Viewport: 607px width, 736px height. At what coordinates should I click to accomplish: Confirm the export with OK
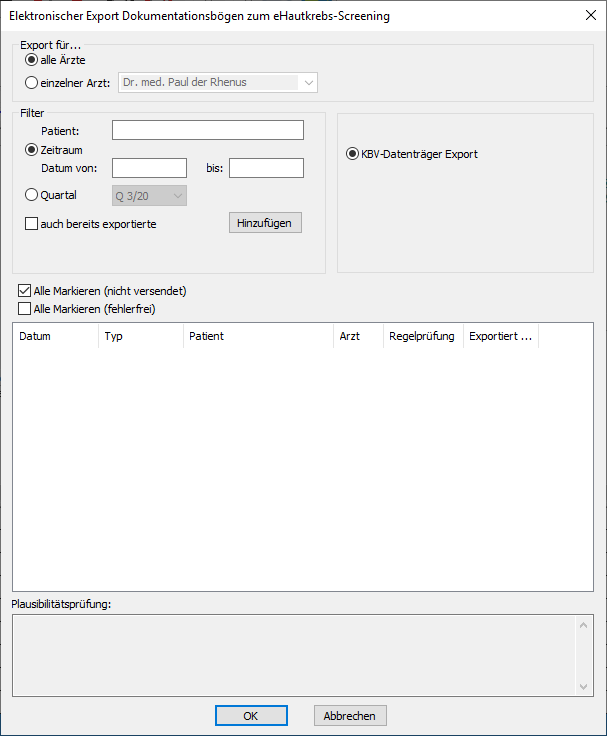(x=251, y=716)
